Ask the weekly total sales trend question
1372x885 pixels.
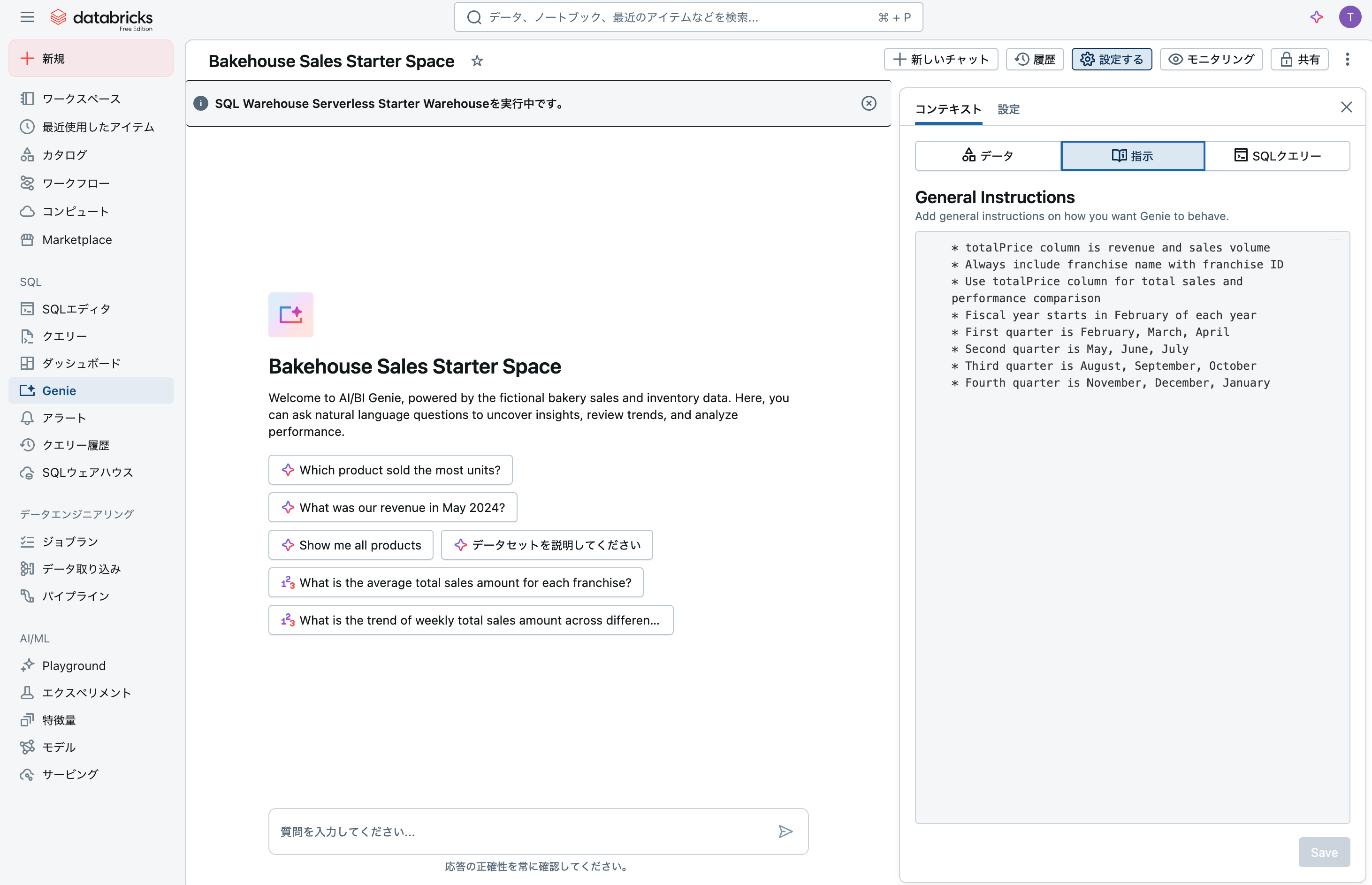pos(471,620)
